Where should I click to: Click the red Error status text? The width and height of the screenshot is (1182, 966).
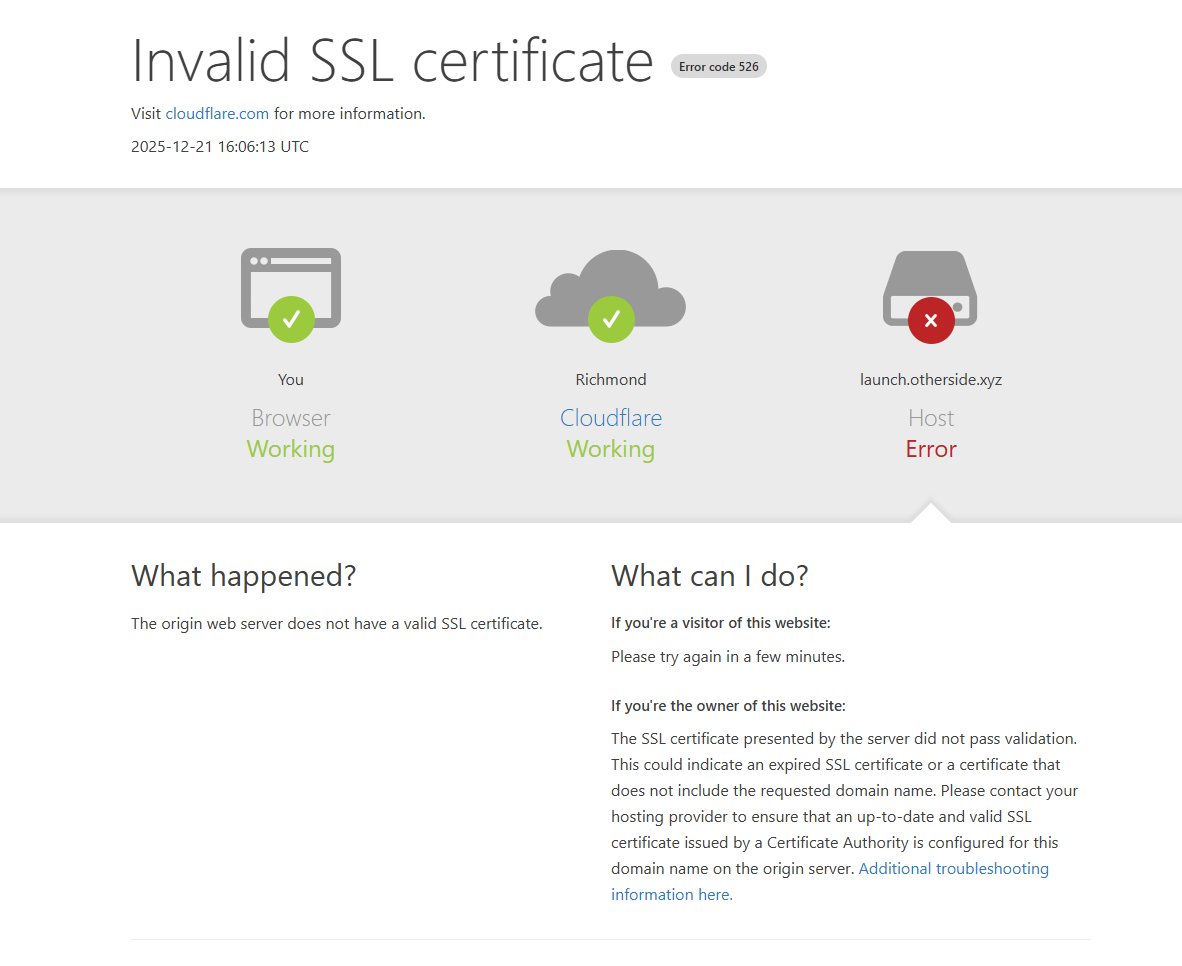coord(931,449)
